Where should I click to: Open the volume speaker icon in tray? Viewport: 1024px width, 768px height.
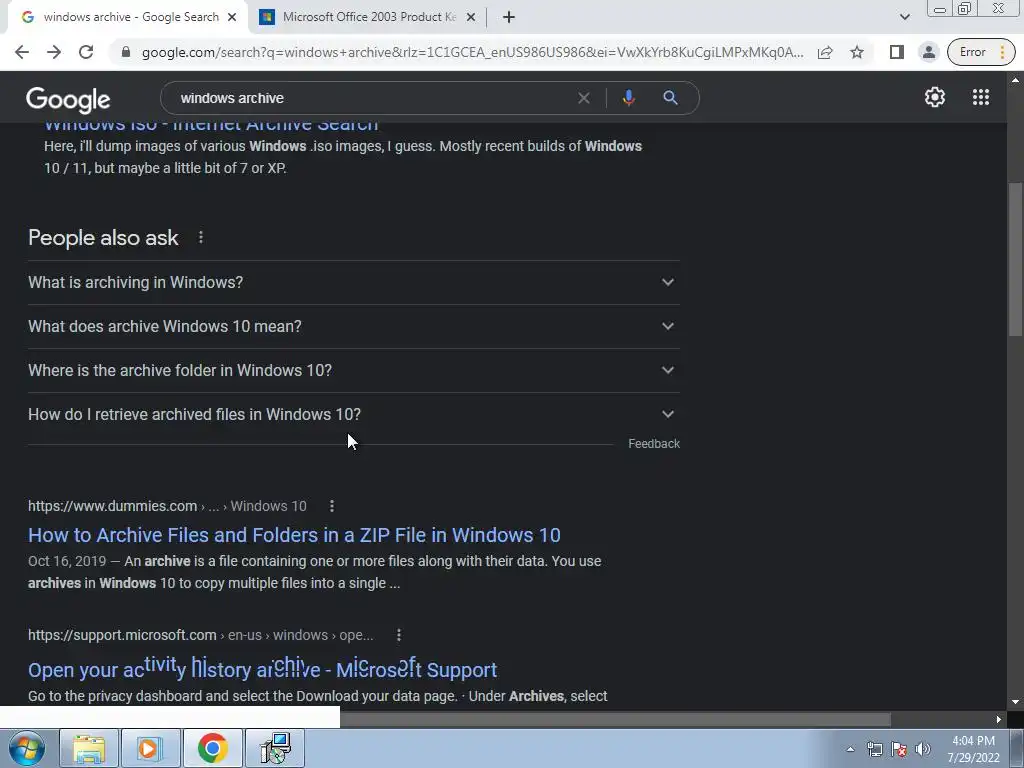[x=922, y=749]
